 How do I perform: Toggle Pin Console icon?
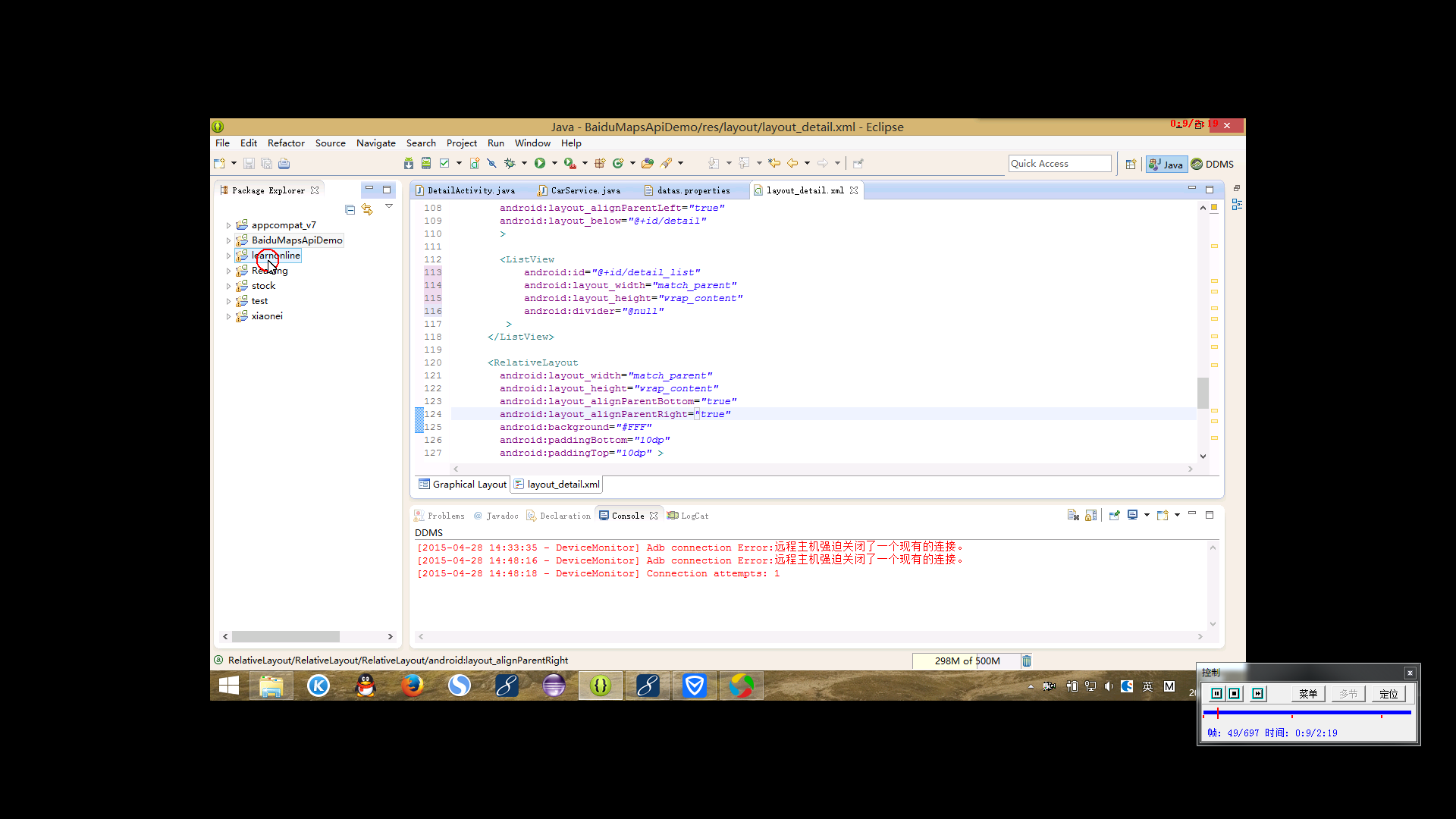1114,515
